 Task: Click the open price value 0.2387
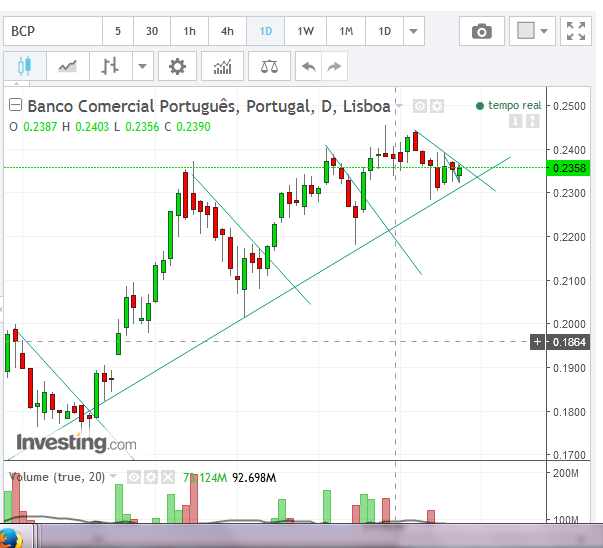[40, 127]
